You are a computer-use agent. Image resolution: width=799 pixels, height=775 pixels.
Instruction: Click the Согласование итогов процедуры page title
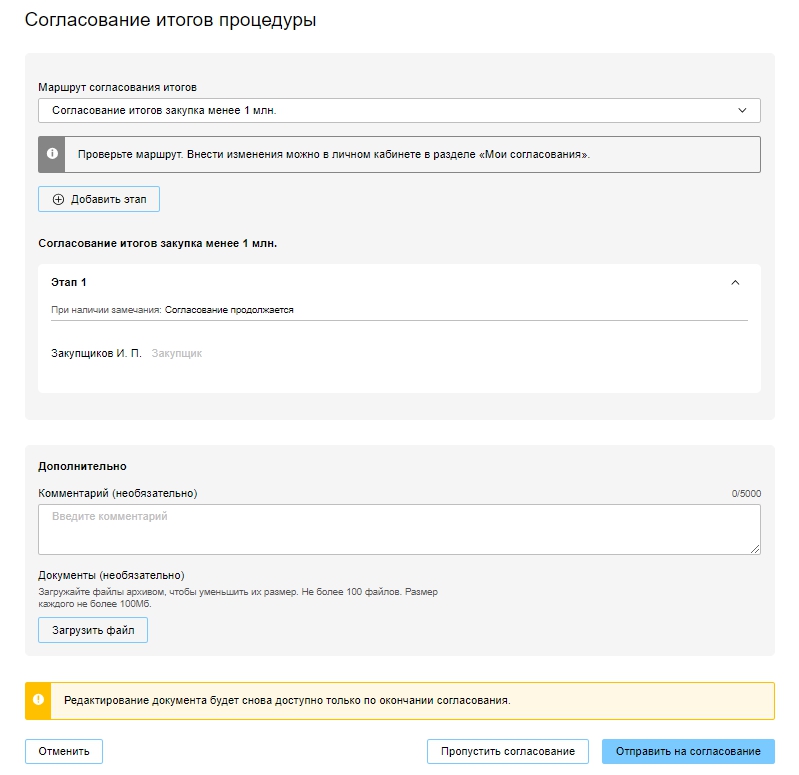coord(170,20)
